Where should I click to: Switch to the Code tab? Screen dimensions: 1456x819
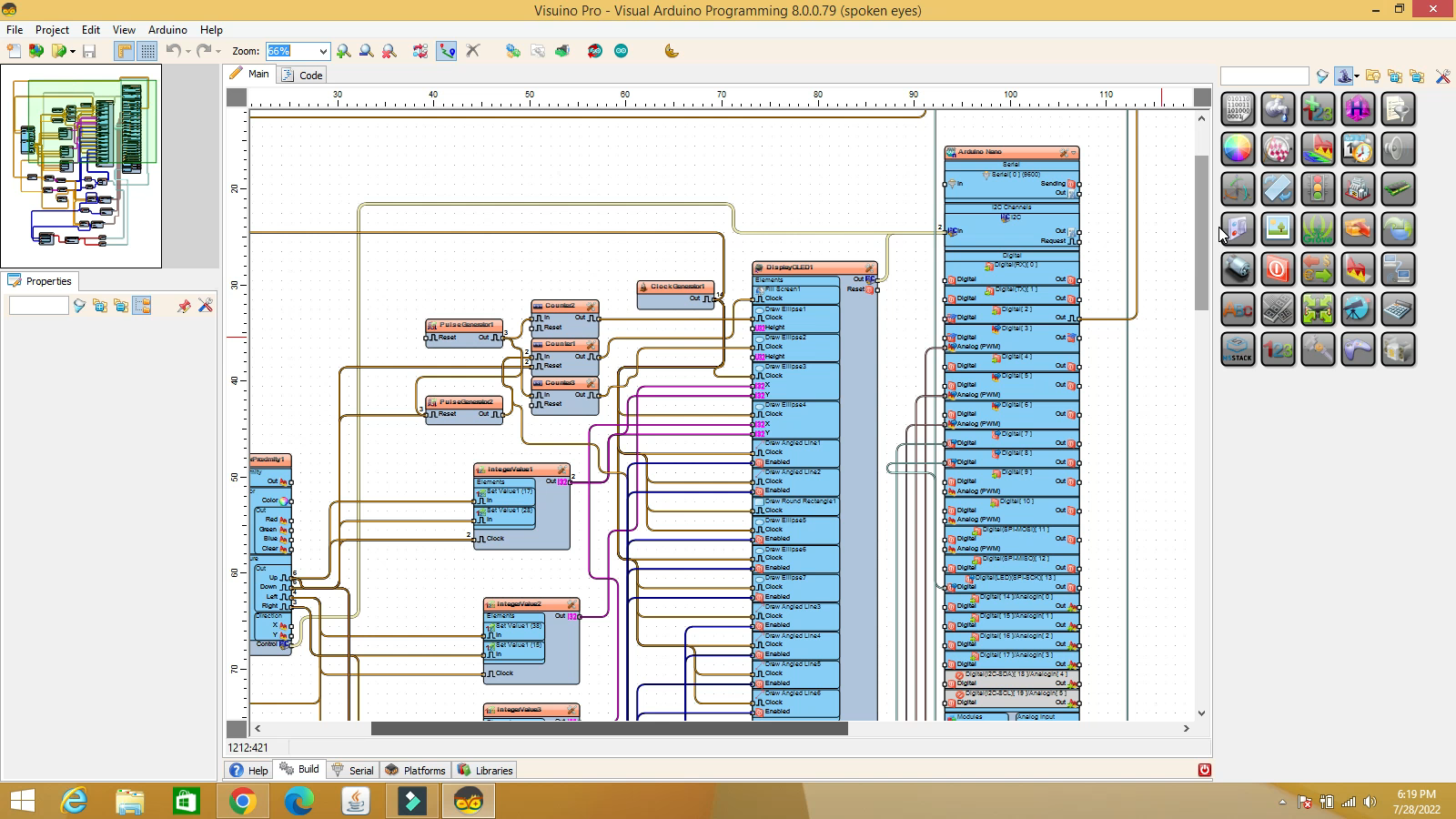pyautogui.click(x=302, y=75)
